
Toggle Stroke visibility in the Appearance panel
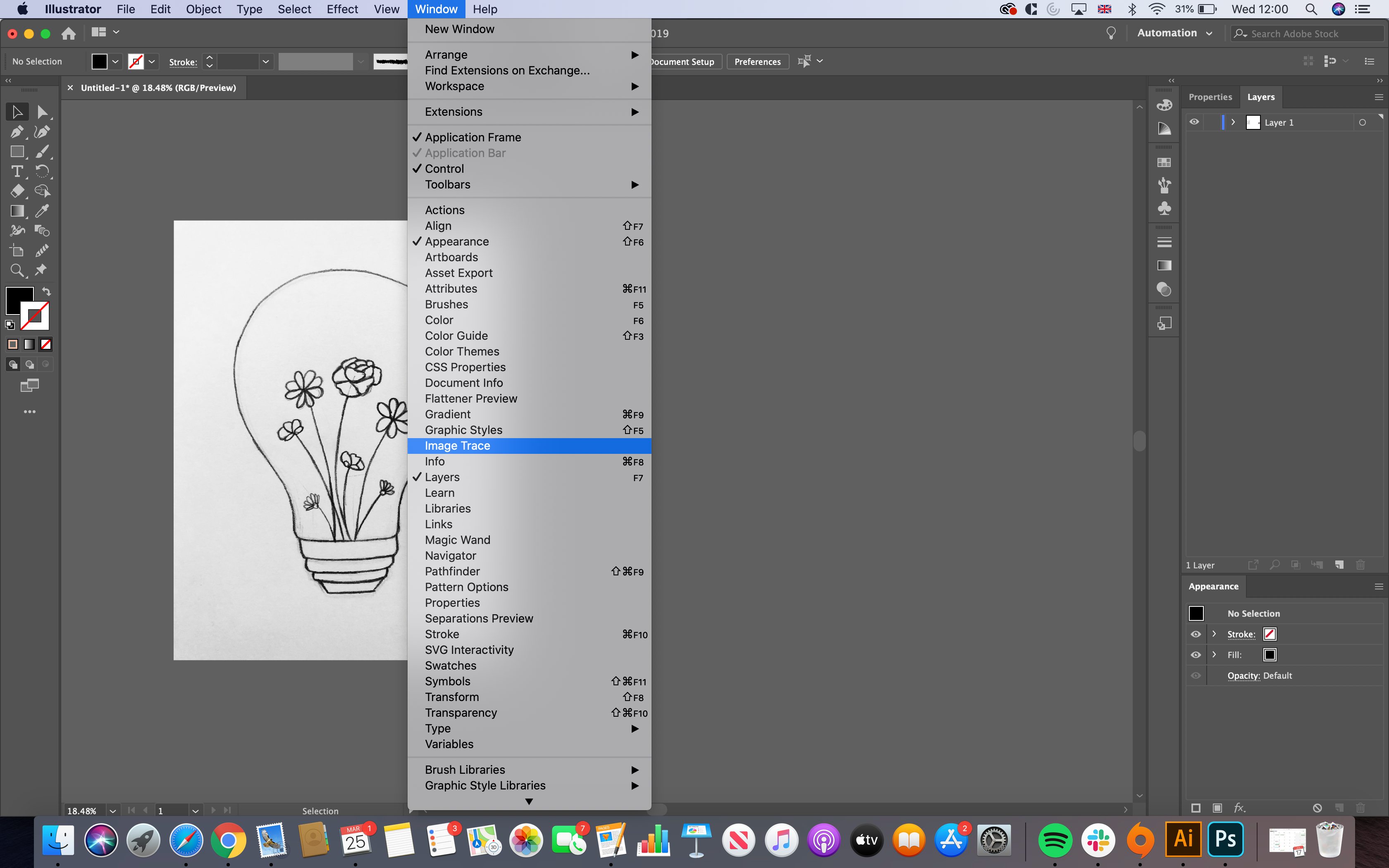point(1196,634)
